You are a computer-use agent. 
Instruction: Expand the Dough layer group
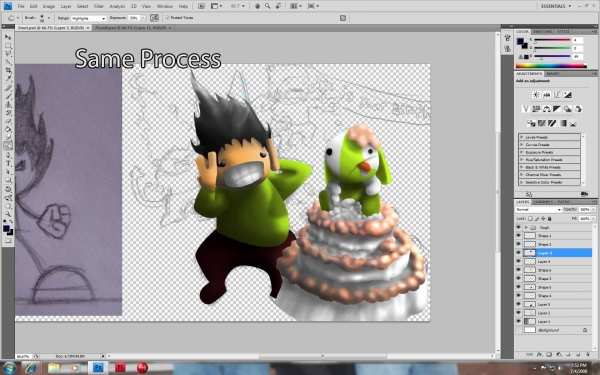(526, 227)
